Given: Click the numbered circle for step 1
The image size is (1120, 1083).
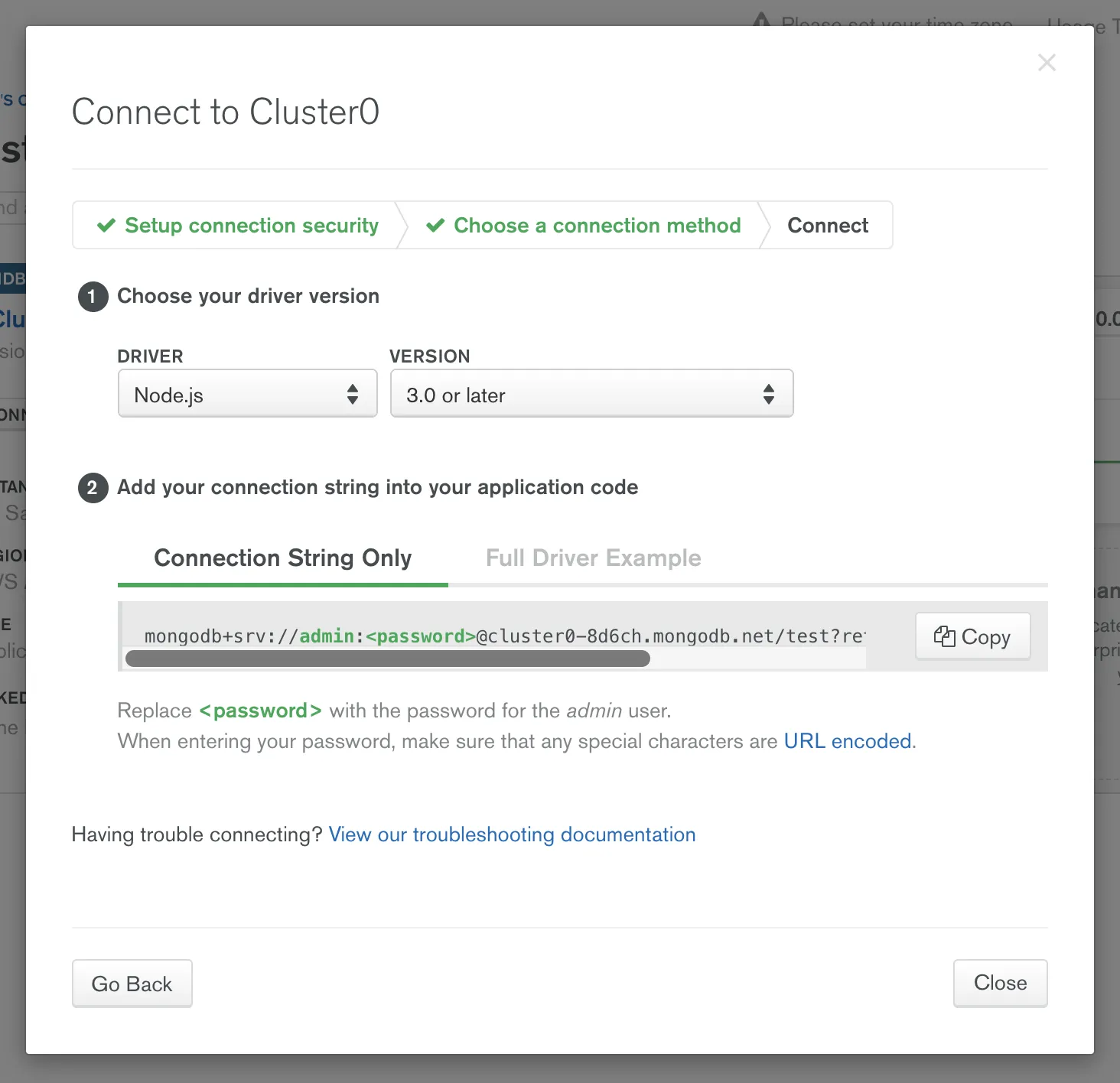Looking at the screenshot, I should pyautogui.click(x=93, y=297).
